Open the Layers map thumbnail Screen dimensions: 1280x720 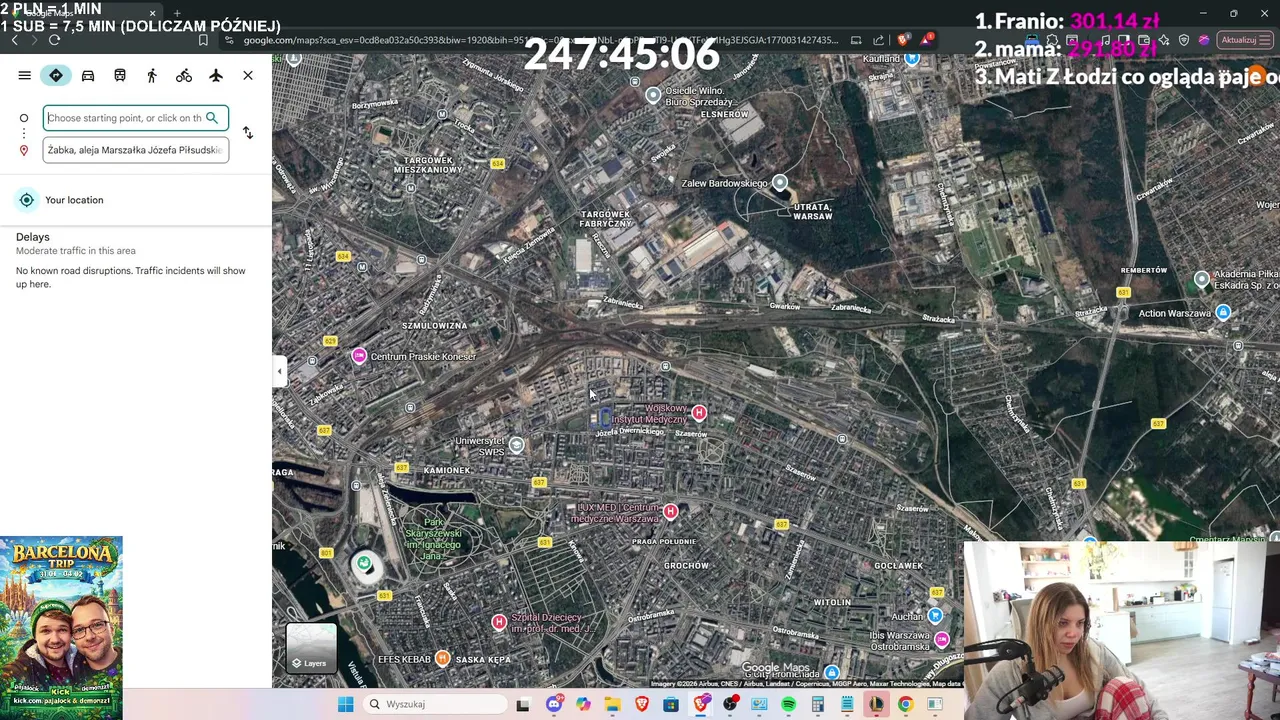(311, 648)
